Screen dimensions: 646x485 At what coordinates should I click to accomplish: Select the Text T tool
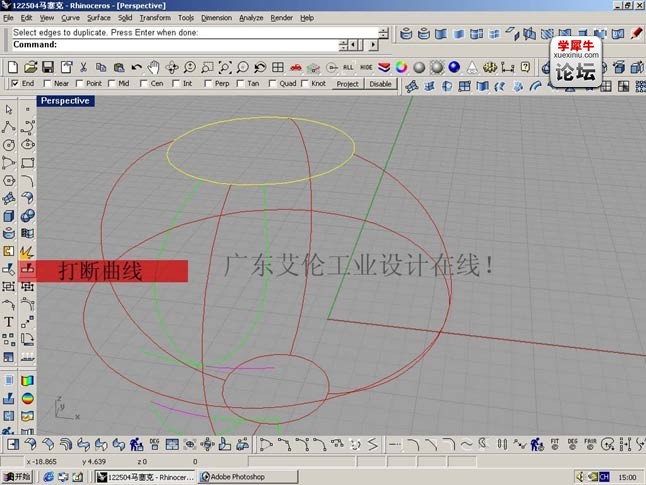click(9, 322)
